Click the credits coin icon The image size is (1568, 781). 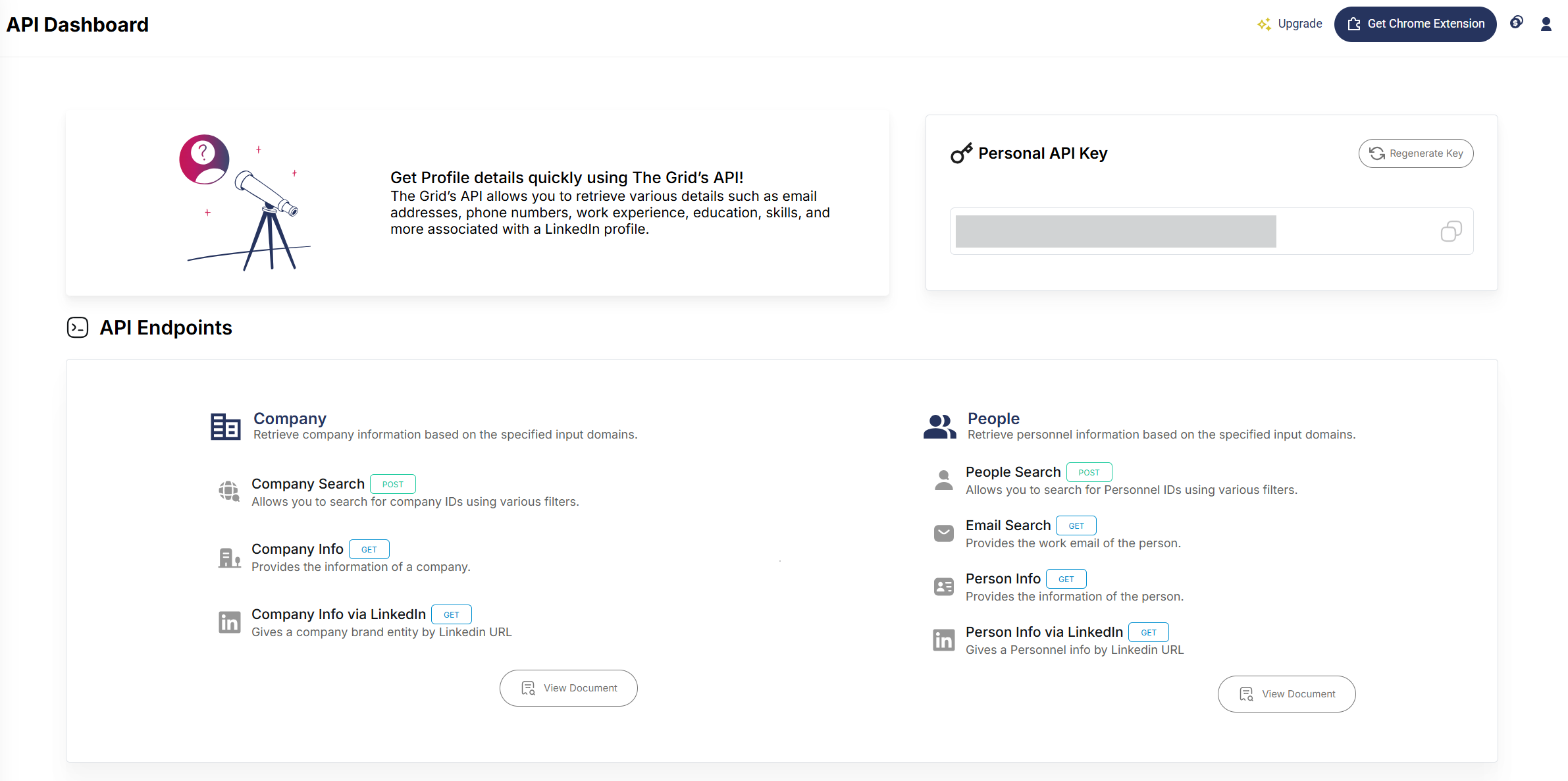click(1516, 23)
